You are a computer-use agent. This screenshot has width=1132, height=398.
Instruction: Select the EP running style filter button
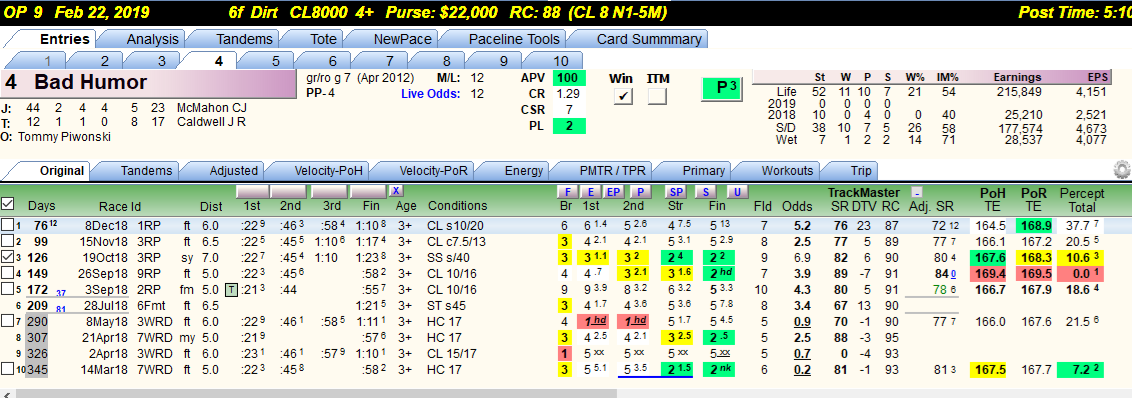coord(612,191)
